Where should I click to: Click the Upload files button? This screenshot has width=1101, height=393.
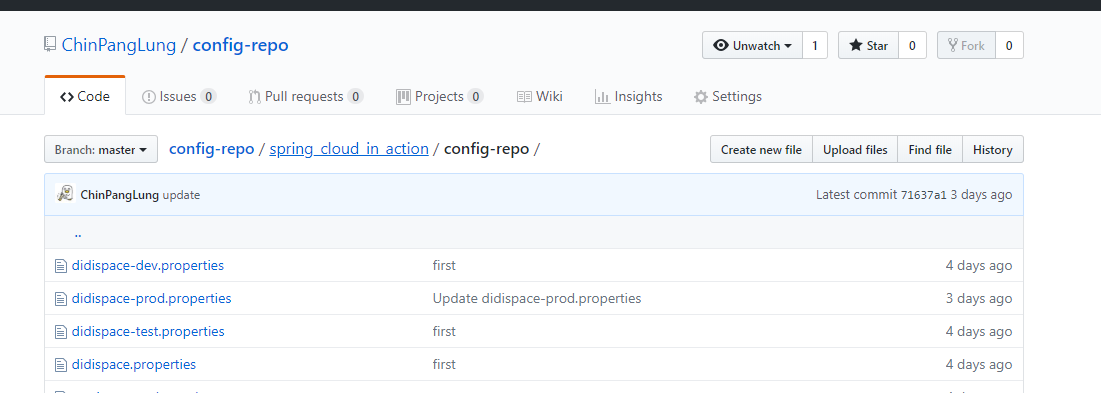[855, 149]
